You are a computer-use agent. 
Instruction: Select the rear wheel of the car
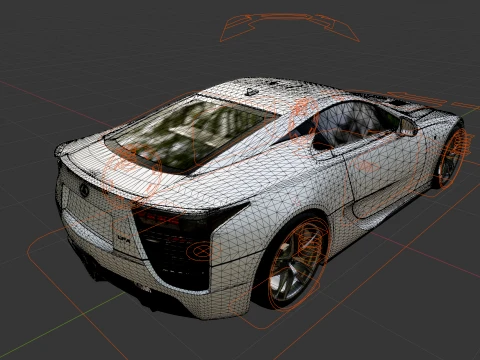pos(294,263)
